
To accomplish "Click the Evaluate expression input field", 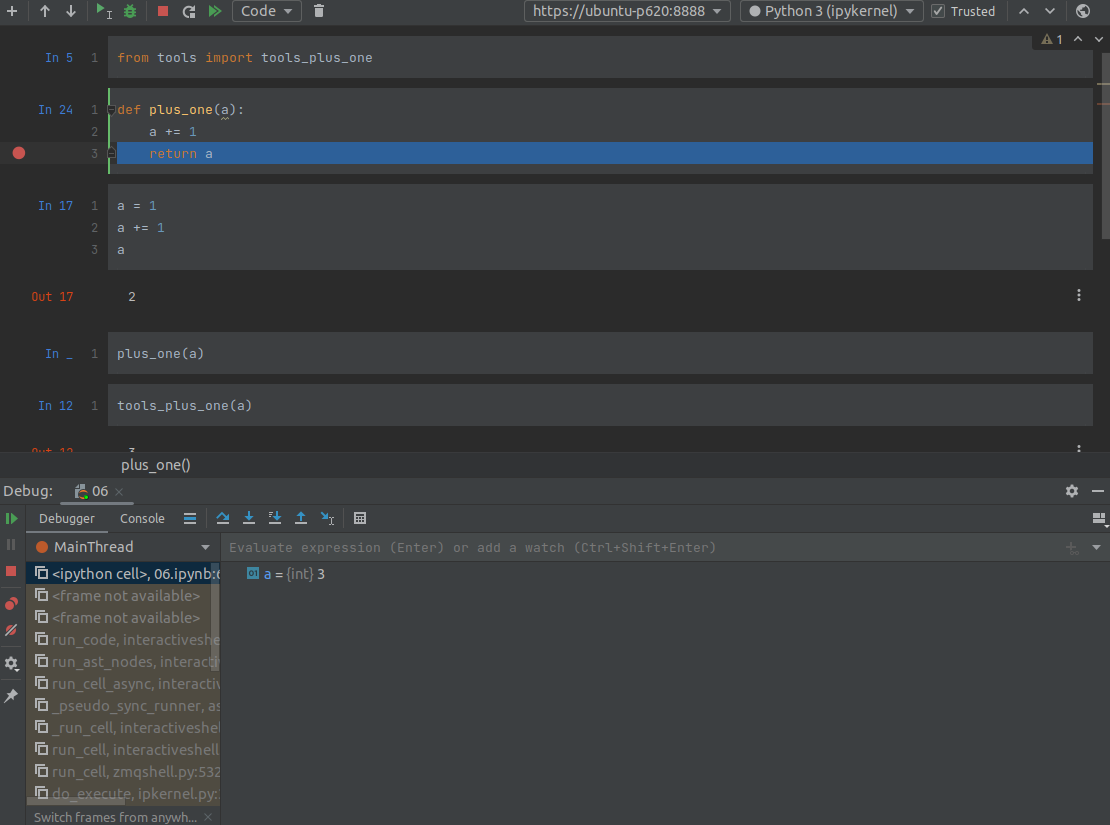I will [x=640, y=547].
